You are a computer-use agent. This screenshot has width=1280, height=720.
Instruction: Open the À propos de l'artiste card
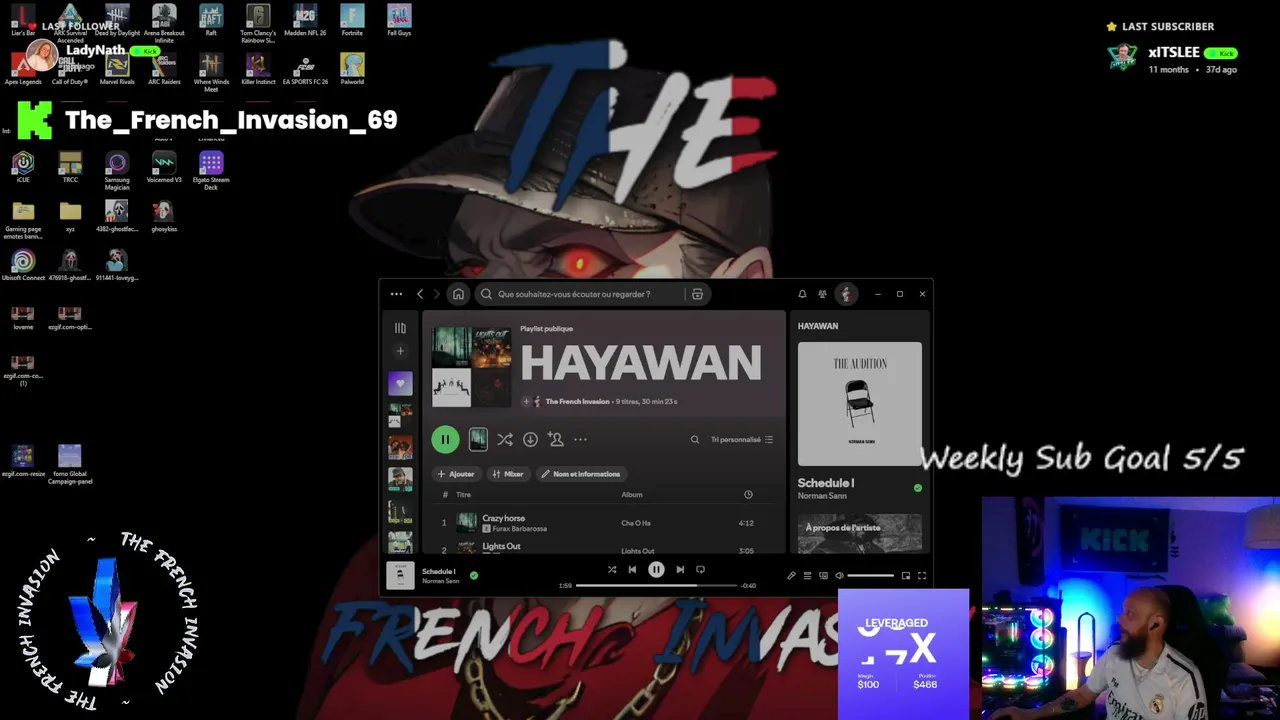coord(860,533)
